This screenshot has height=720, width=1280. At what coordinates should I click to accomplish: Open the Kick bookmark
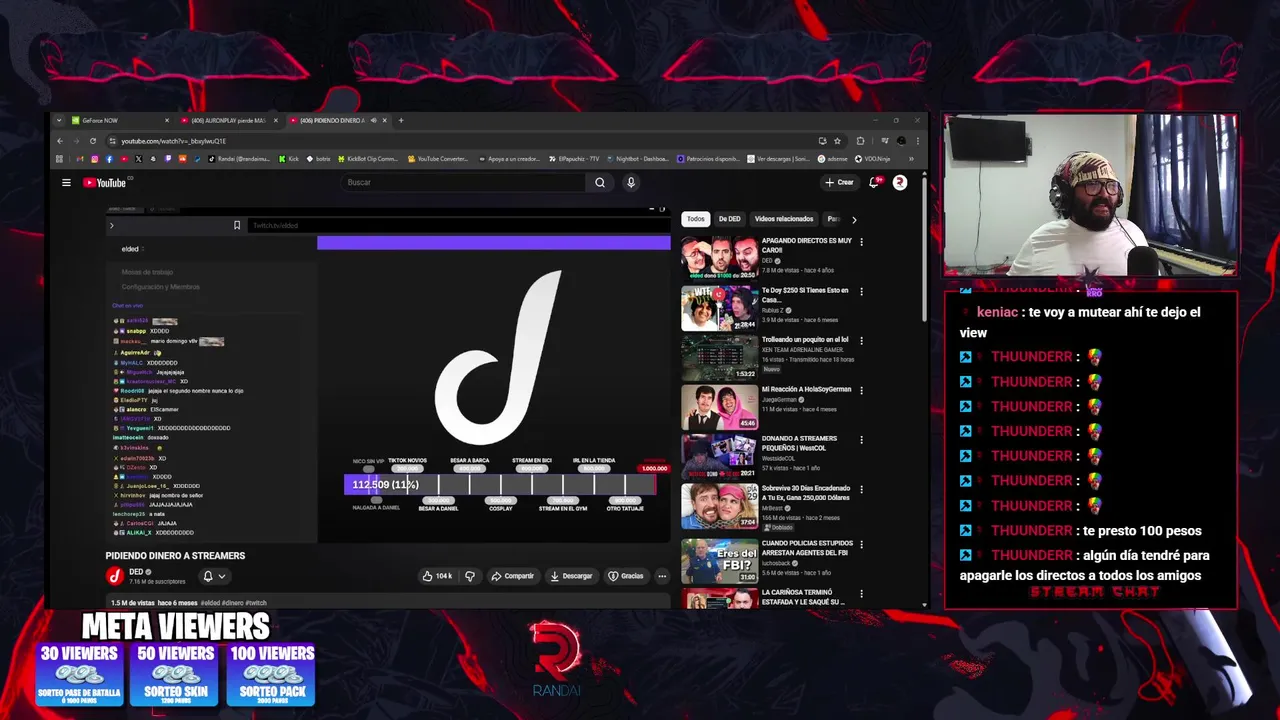289,158
